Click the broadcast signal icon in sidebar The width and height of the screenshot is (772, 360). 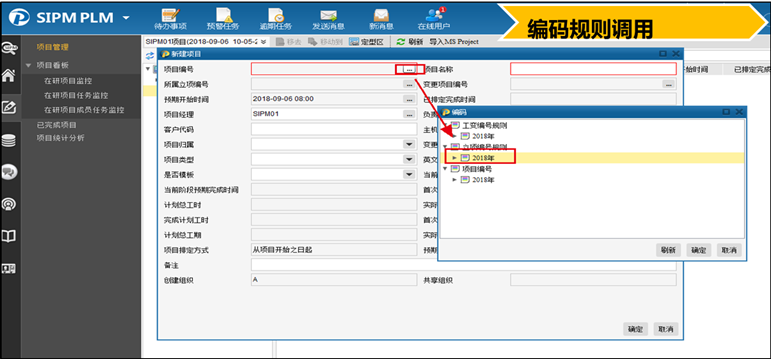point(9,203)
